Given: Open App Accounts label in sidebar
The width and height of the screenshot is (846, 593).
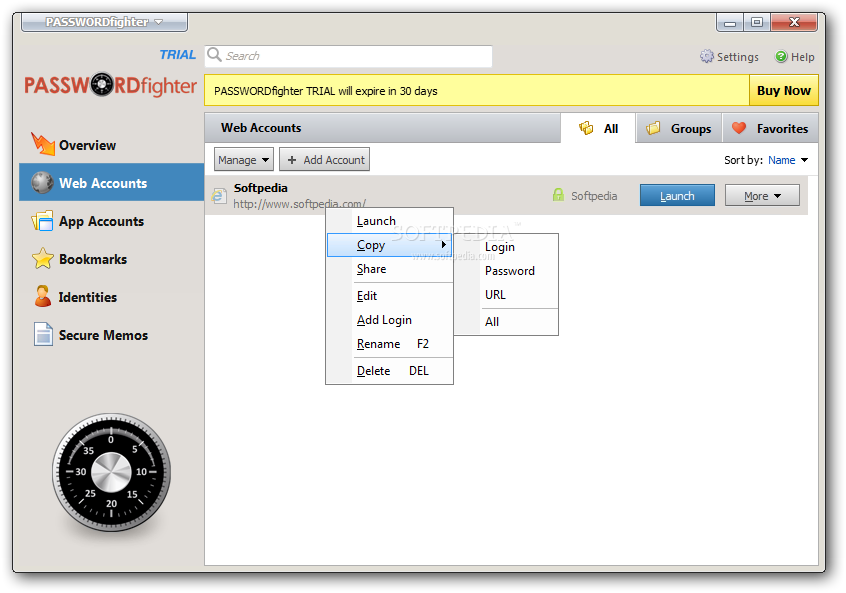Looking at the screenshot, I should pos(101,221).
